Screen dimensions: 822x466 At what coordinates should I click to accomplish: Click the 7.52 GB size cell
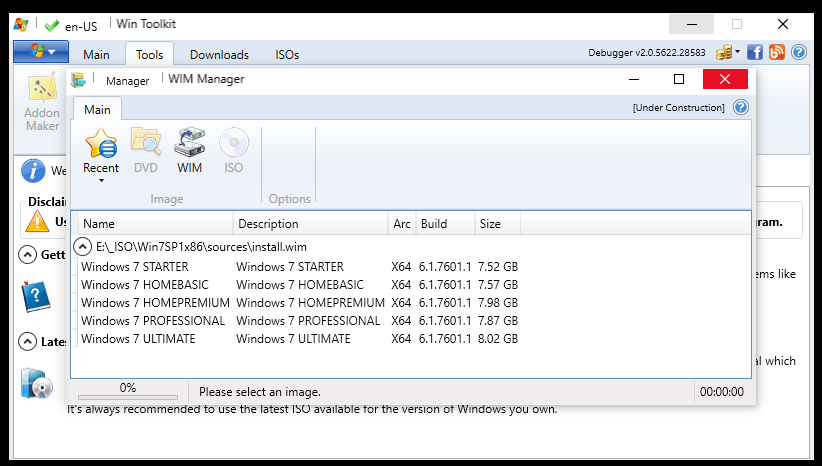tap(497, 267)
